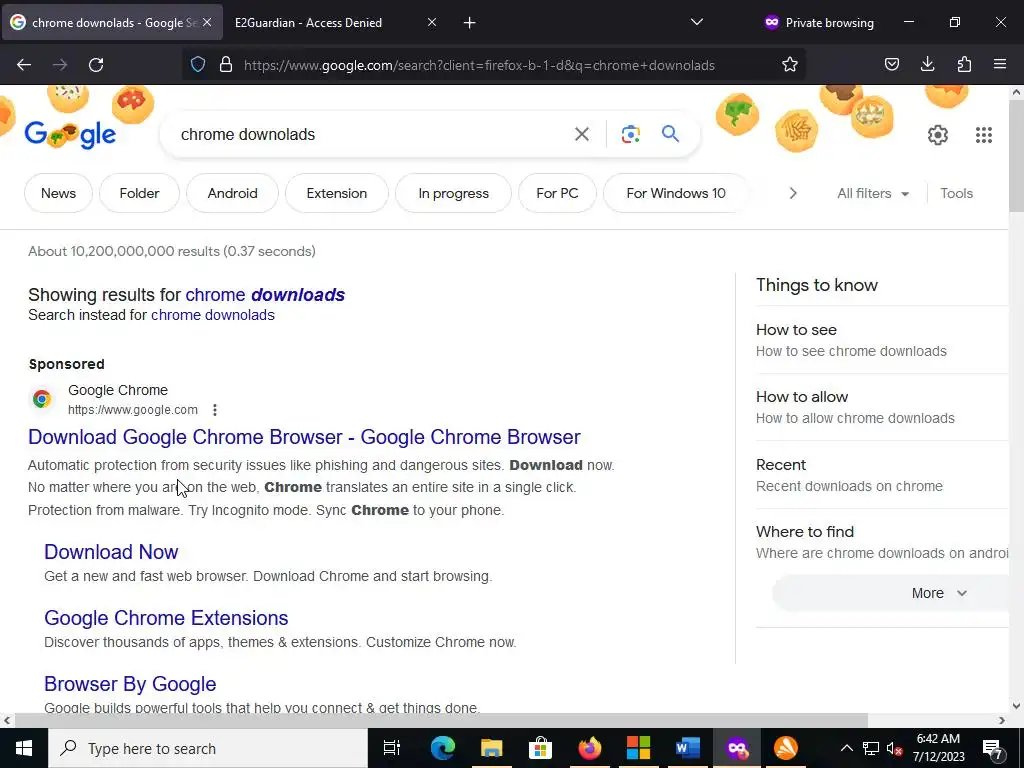The image size is (1024, 768).
Task: Open Google Chrome Extensions sitelink
Action: pos(166,618)
